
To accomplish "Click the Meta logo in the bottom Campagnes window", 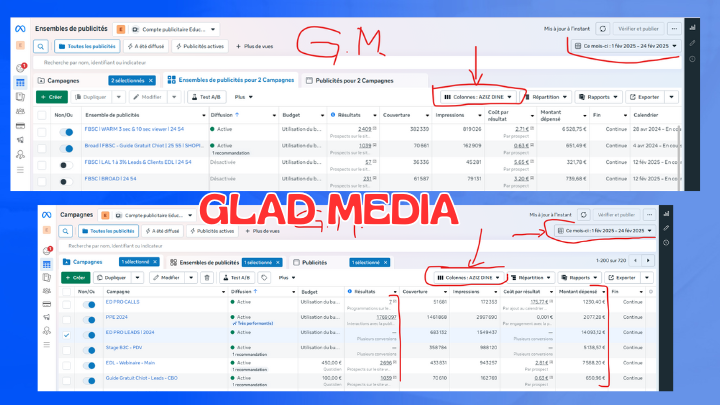I will point(46,215).
